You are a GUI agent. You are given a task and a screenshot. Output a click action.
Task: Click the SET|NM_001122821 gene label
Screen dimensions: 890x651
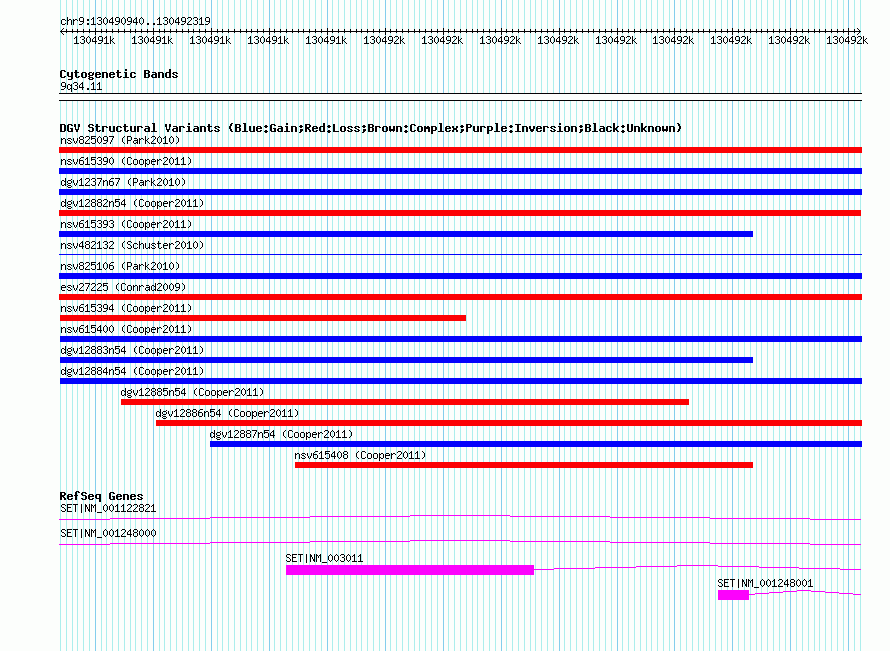click(108, 508)
